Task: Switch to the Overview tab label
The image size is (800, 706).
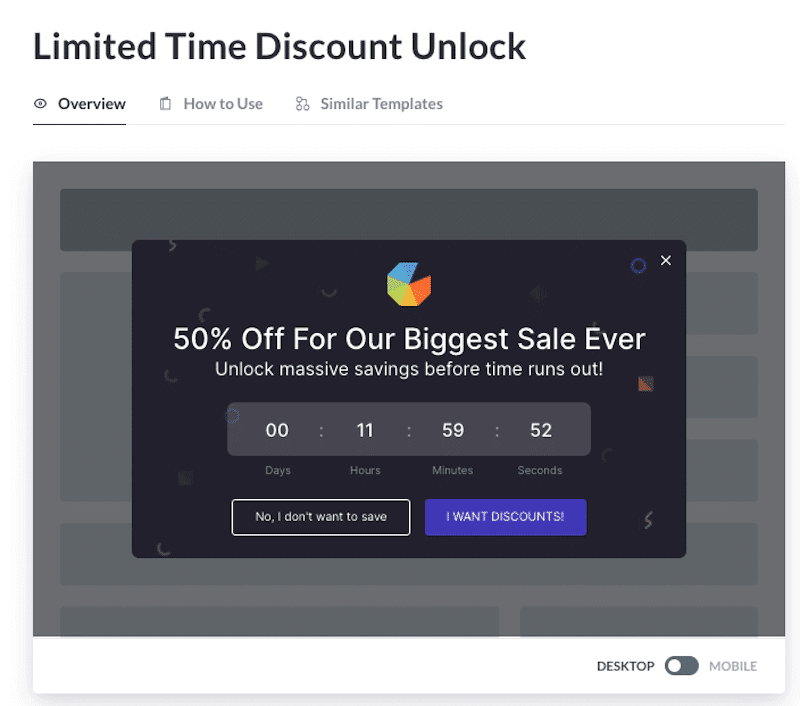Action: coord(92,104)
